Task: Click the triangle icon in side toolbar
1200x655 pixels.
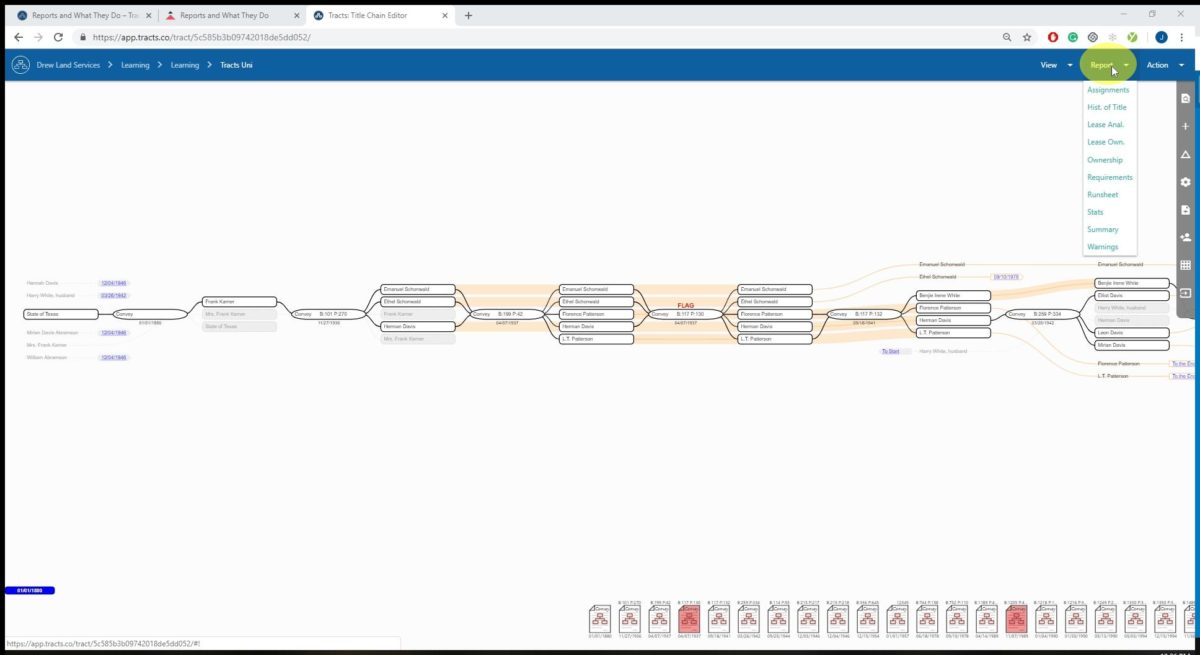Action: pyautogui.click(x=1186, y=155)
